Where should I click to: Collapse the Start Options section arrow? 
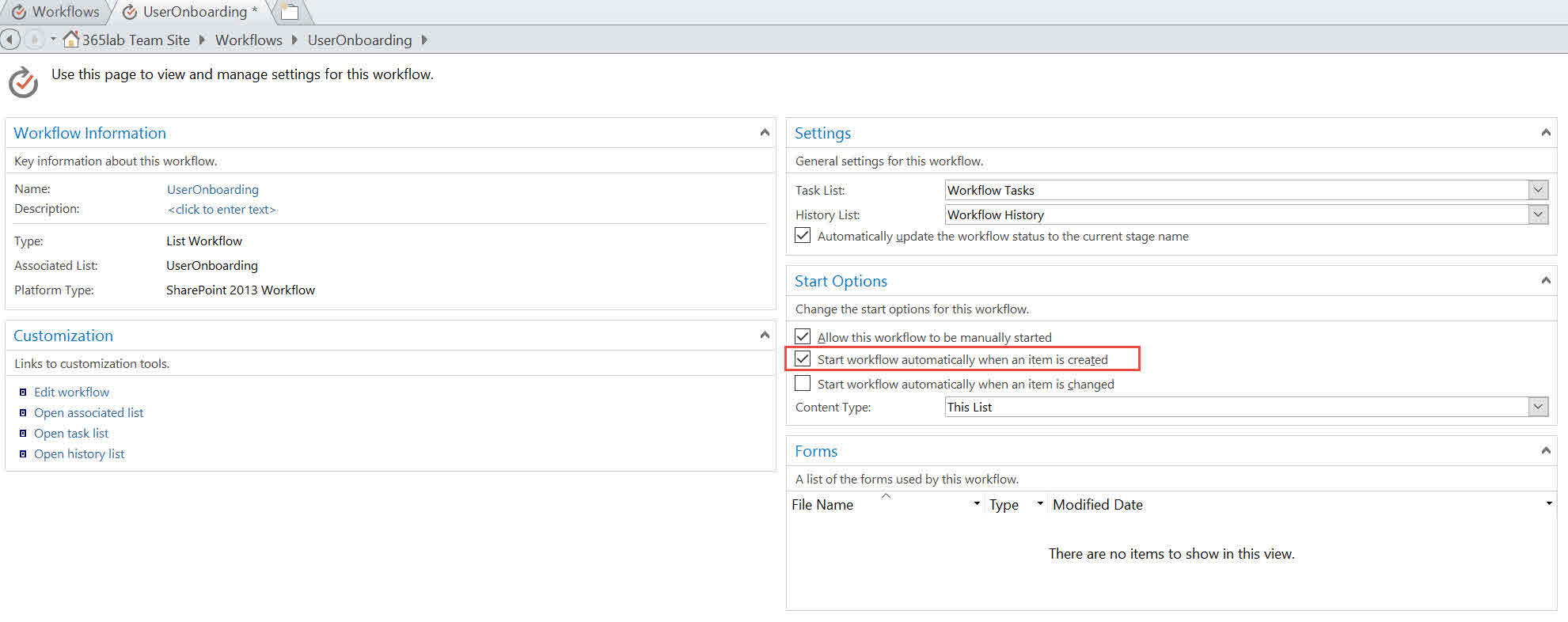point(1545,281)
